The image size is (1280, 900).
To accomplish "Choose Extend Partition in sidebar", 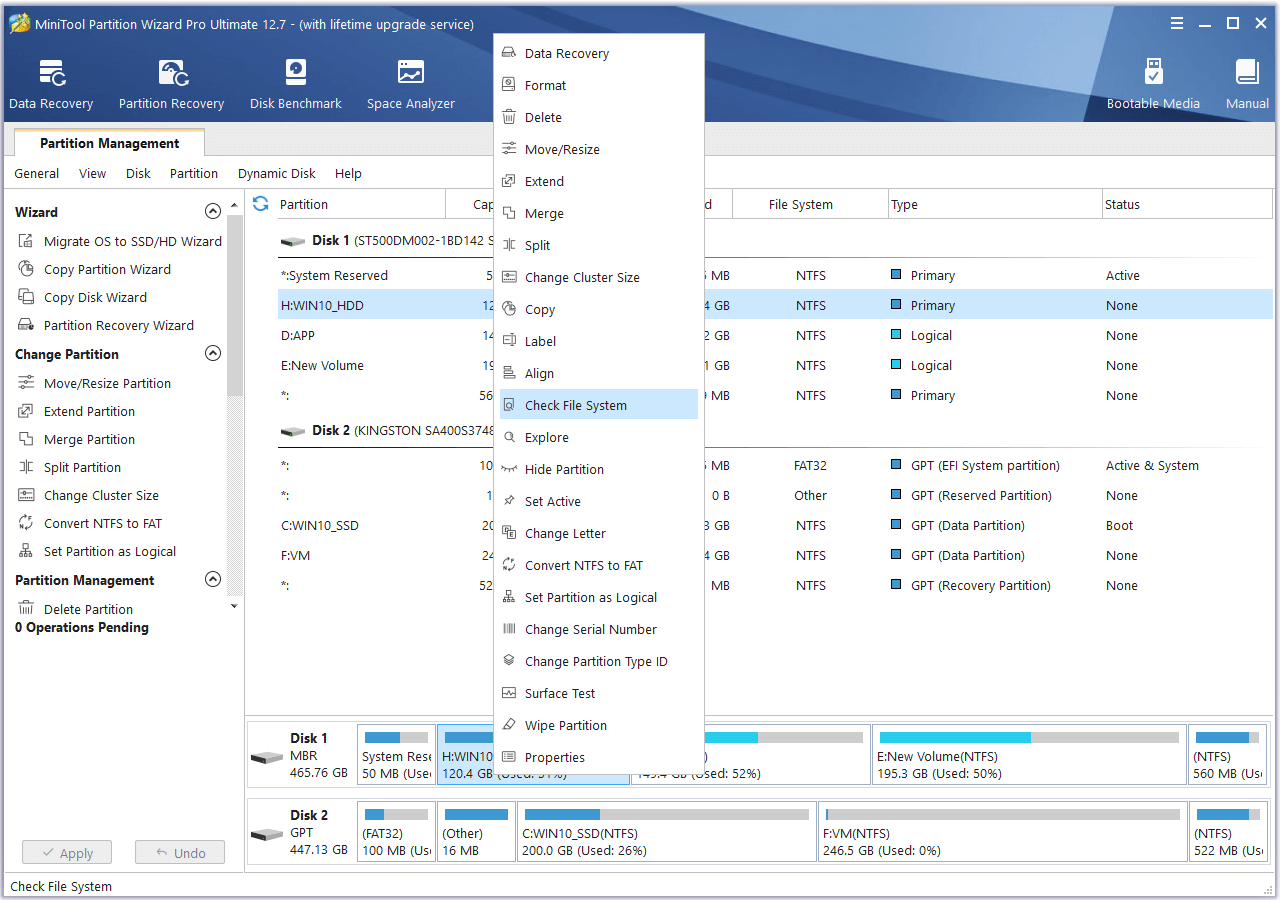I will pos(76,411).
